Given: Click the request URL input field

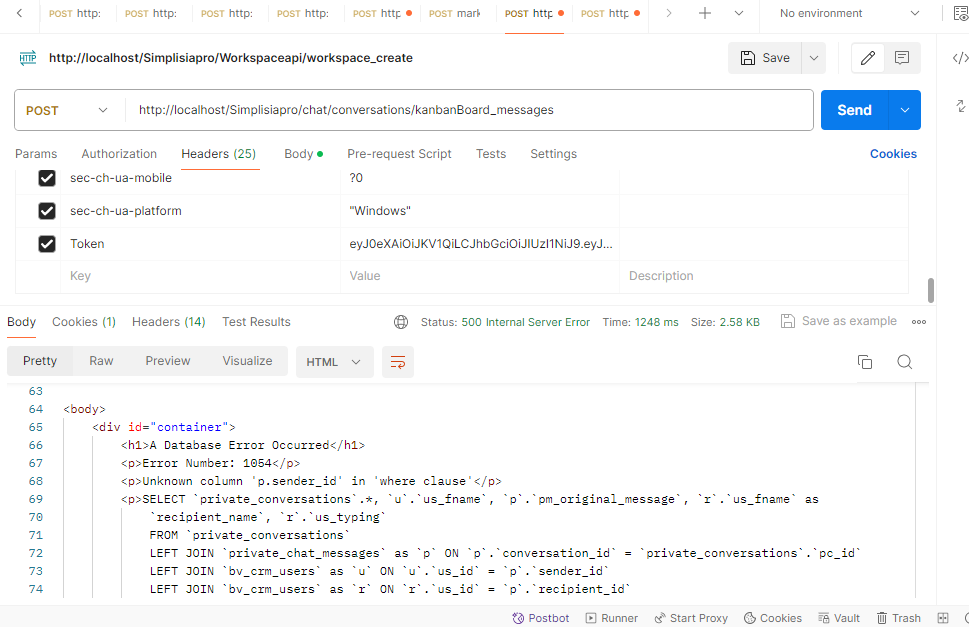Looking at the screenshot, I should pos(468,110).
